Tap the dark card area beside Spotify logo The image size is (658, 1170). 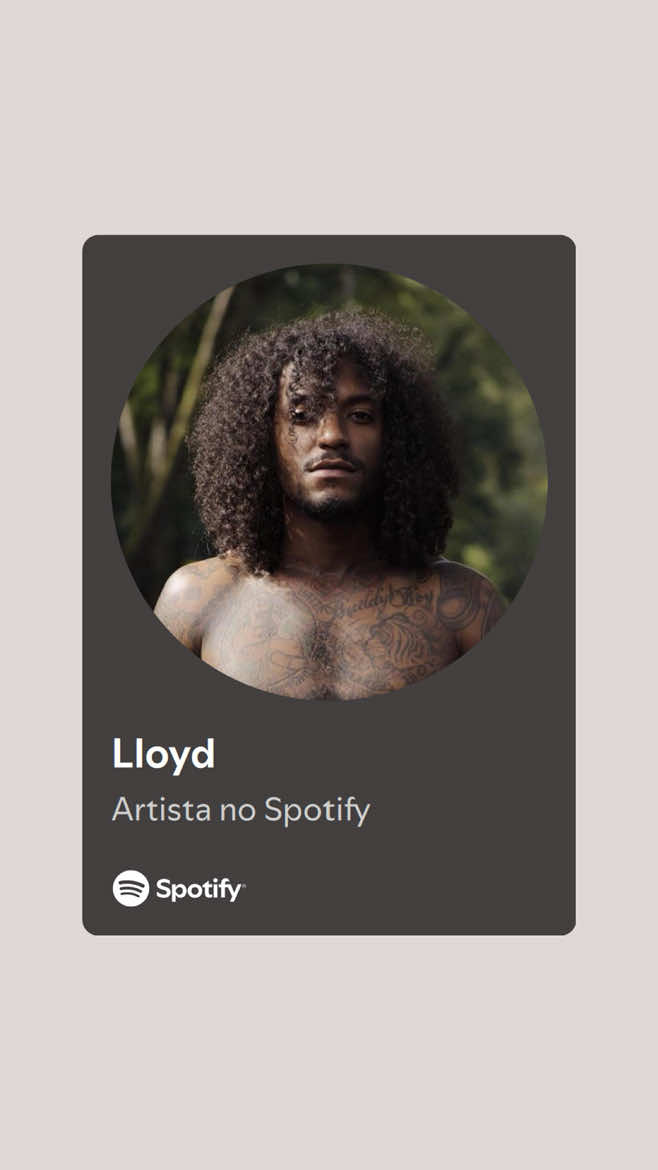tap(410, 888)
